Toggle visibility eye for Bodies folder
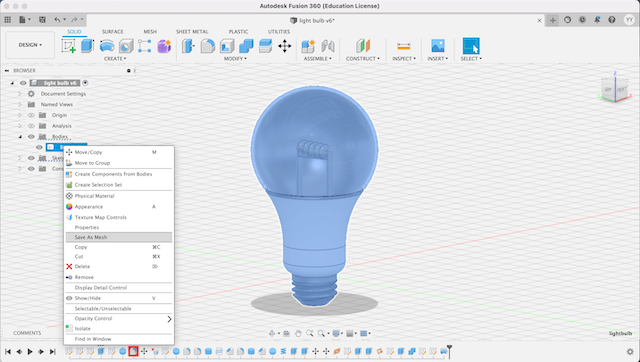 31,137
